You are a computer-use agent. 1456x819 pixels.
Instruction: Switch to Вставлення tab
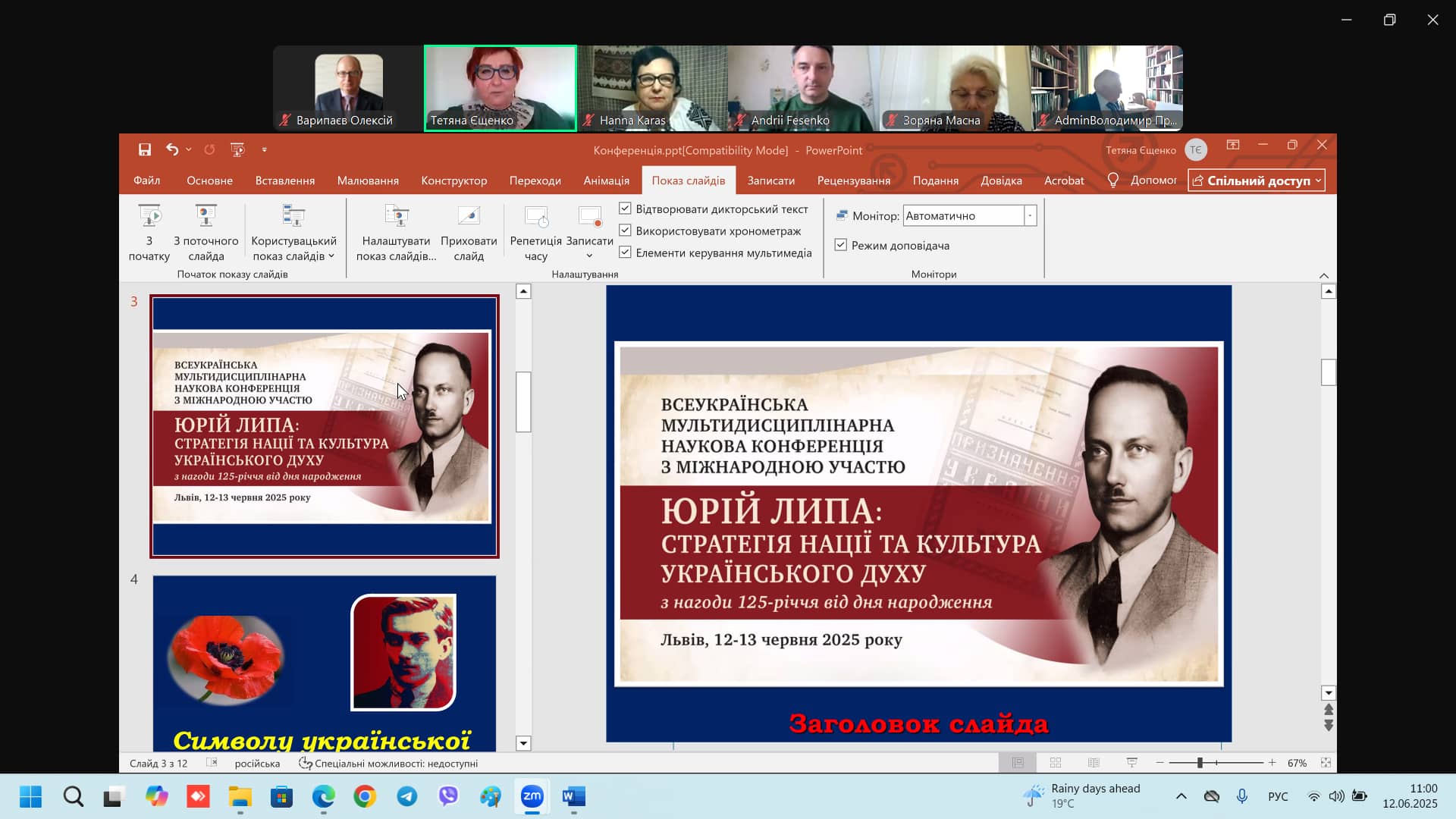[x=285, y=180]
